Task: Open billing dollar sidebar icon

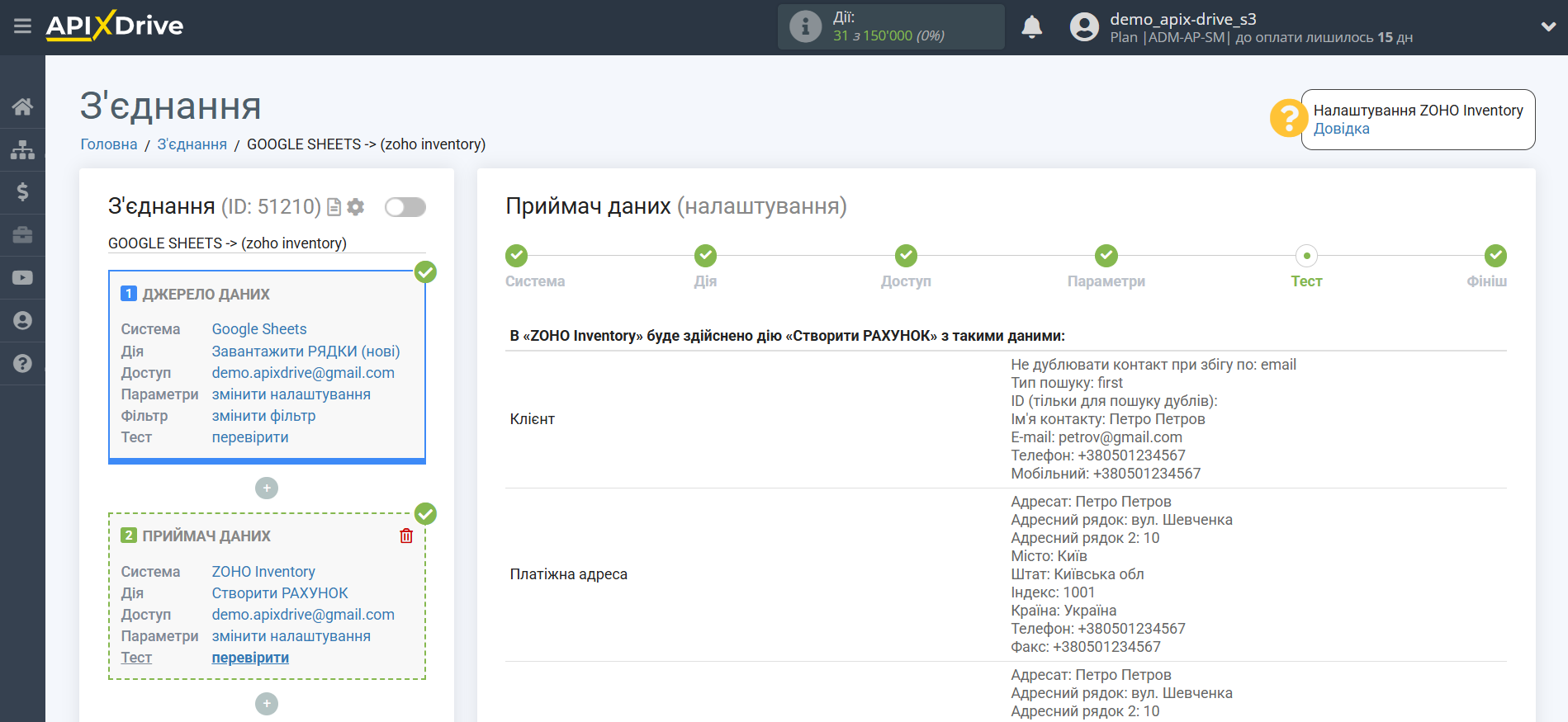Action: point(22,192)
